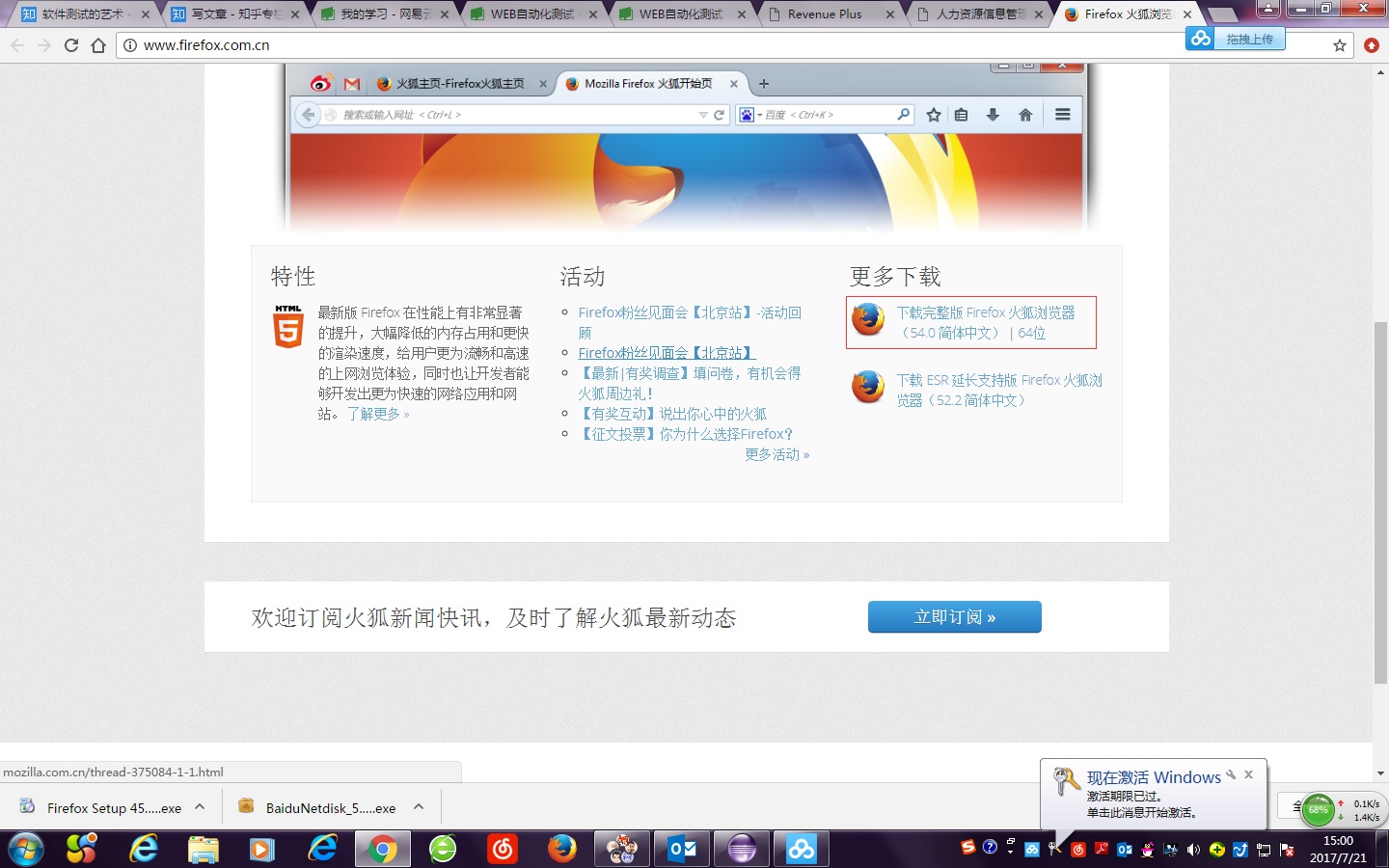Download ESR 延长支持版 Firefox 52.2
Screen dimensions: 1389x868
pos(999,390)
